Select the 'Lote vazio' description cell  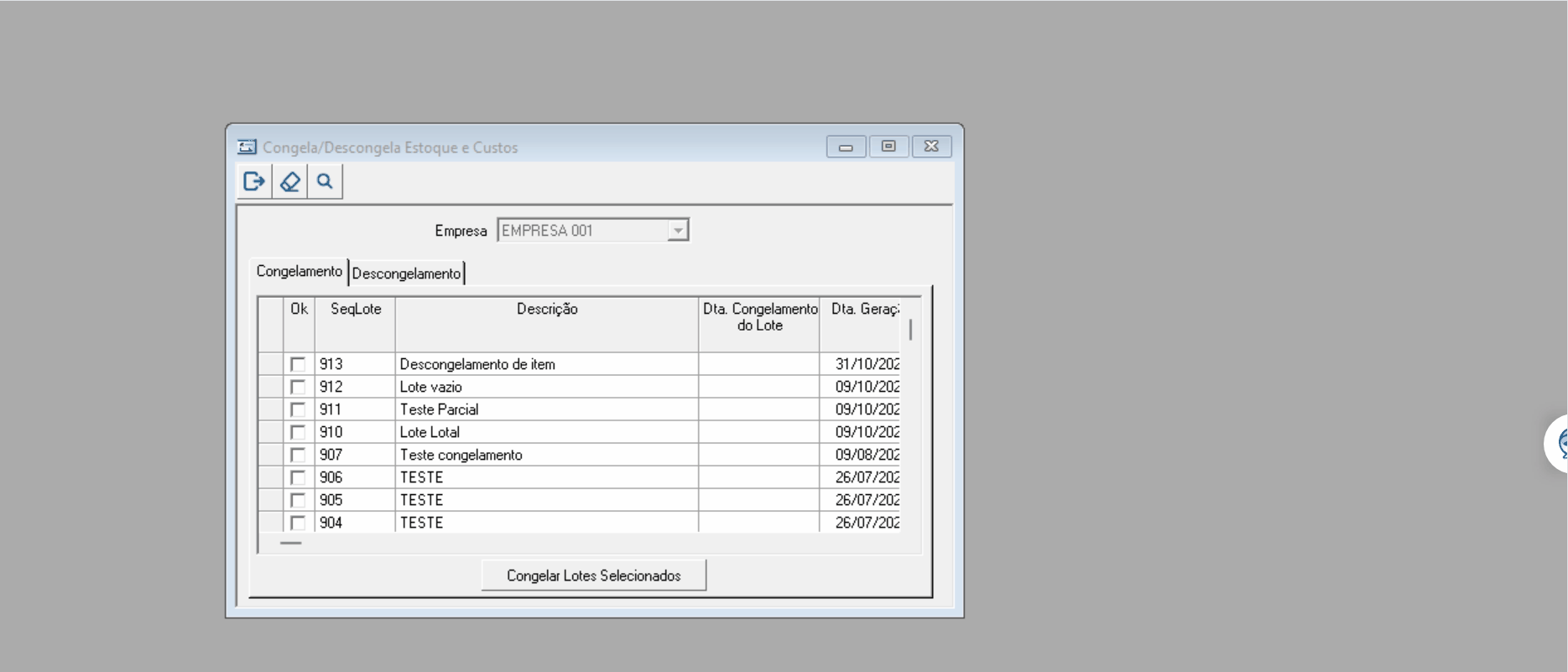coord(547,387)
